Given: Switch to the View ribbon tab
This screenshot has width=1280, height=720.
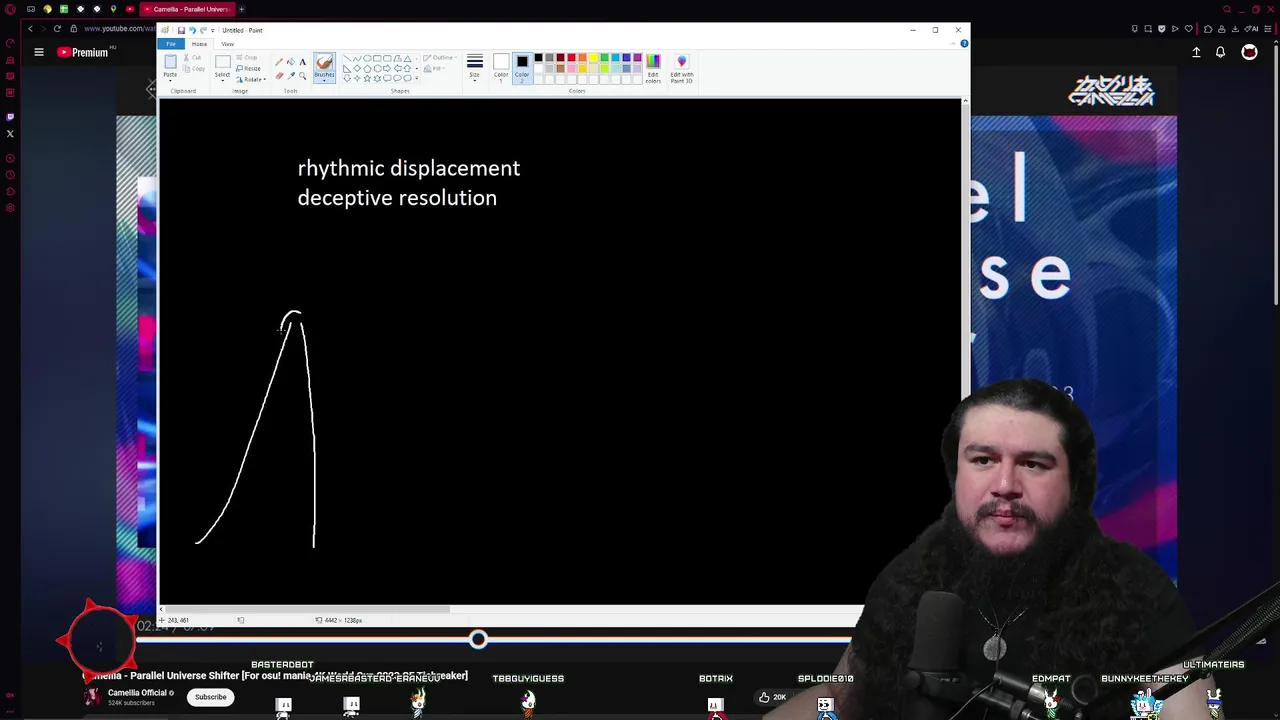Looking at the screenshot, I should (x=227, y=44).
